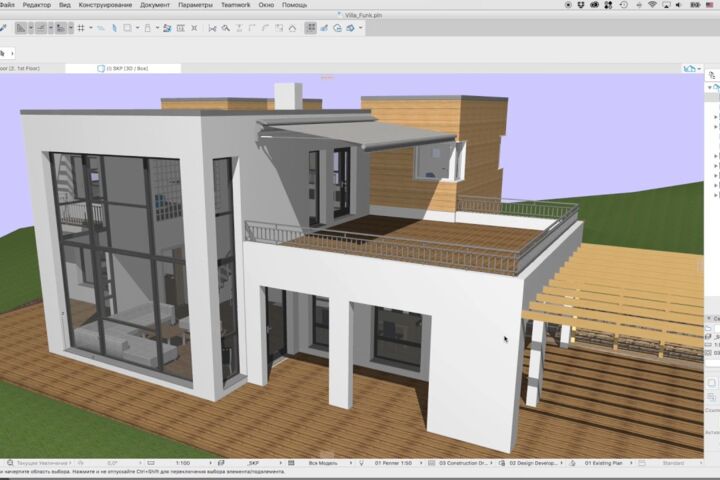Activate the highlighted floor plan grid icon
This screenshot has width=720, height=480.
310,28
